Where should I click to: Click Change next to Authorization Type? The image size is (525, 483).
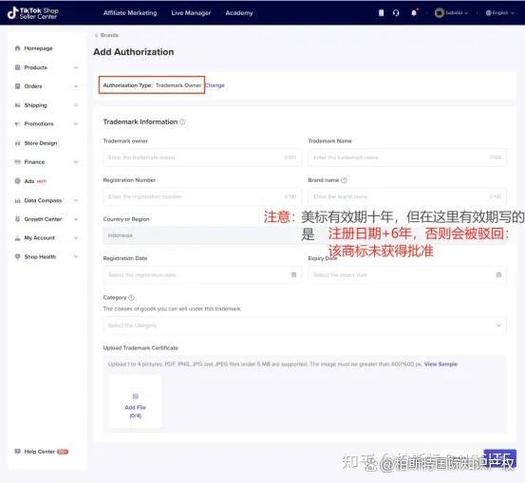point(215,85)
